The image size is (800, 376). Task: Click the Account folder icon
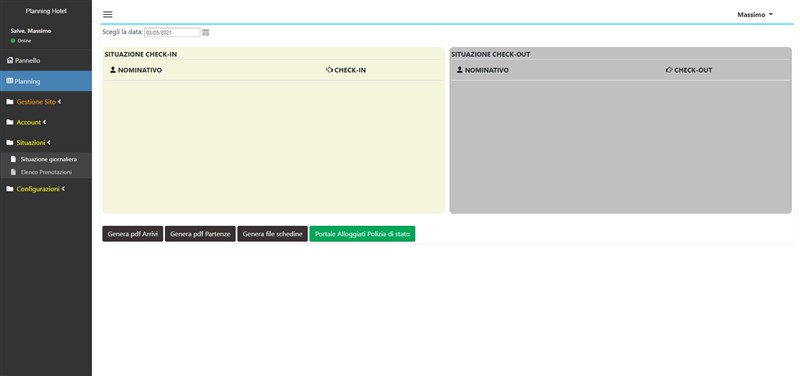10,122
